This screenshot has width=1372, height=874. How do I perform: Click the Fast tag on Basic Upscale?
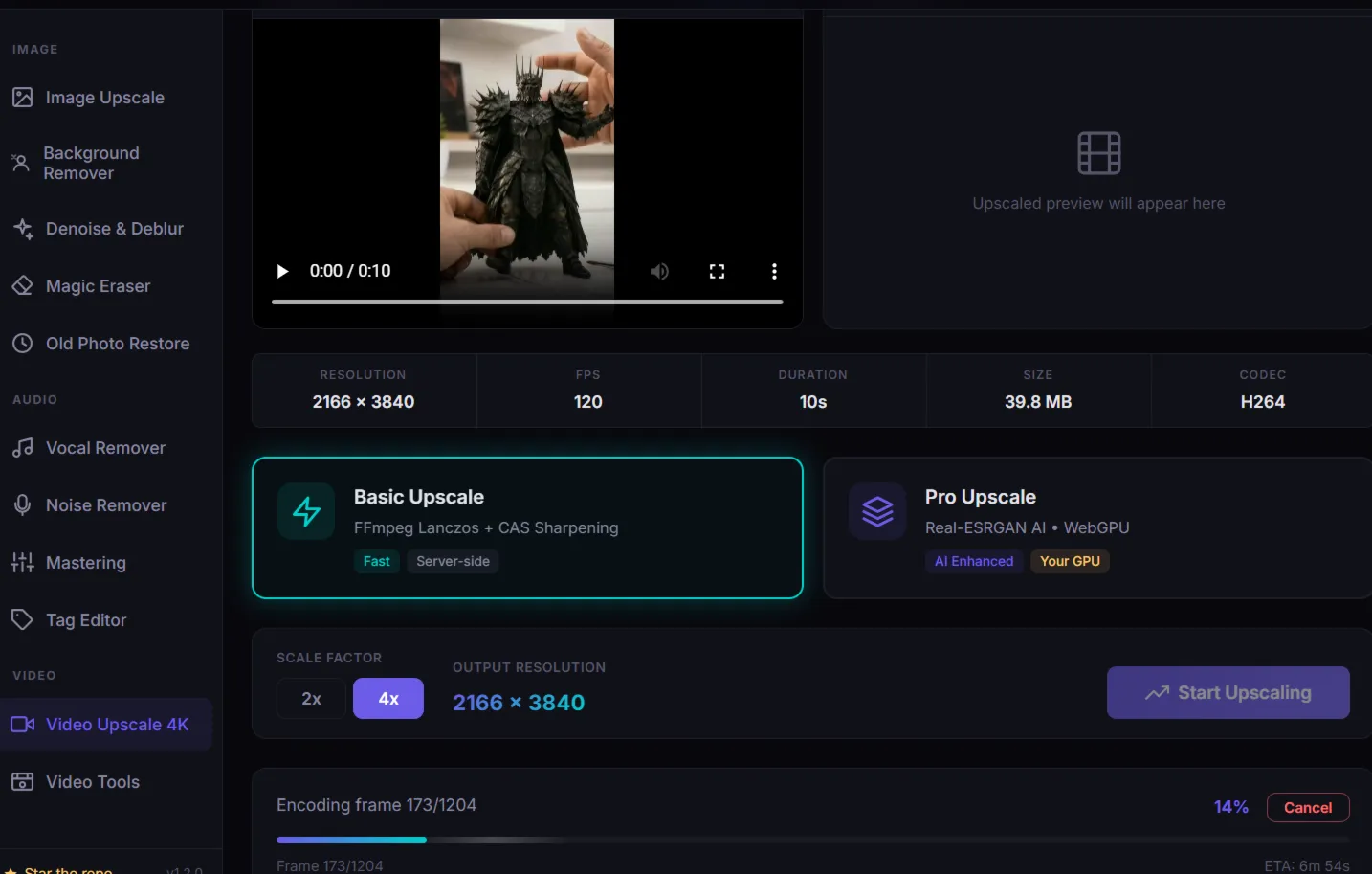pyautogui.click(x=376, y=561)
